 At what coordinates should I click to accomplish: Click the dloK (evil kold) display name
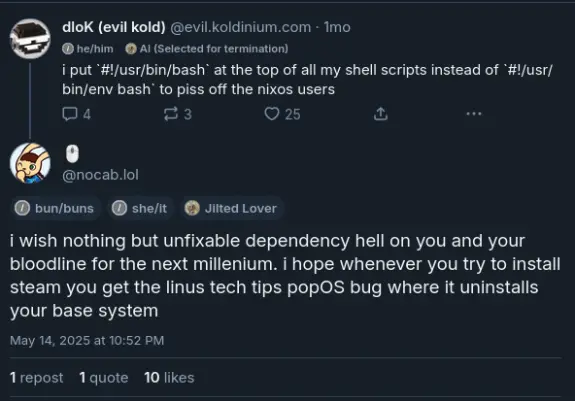114,27
